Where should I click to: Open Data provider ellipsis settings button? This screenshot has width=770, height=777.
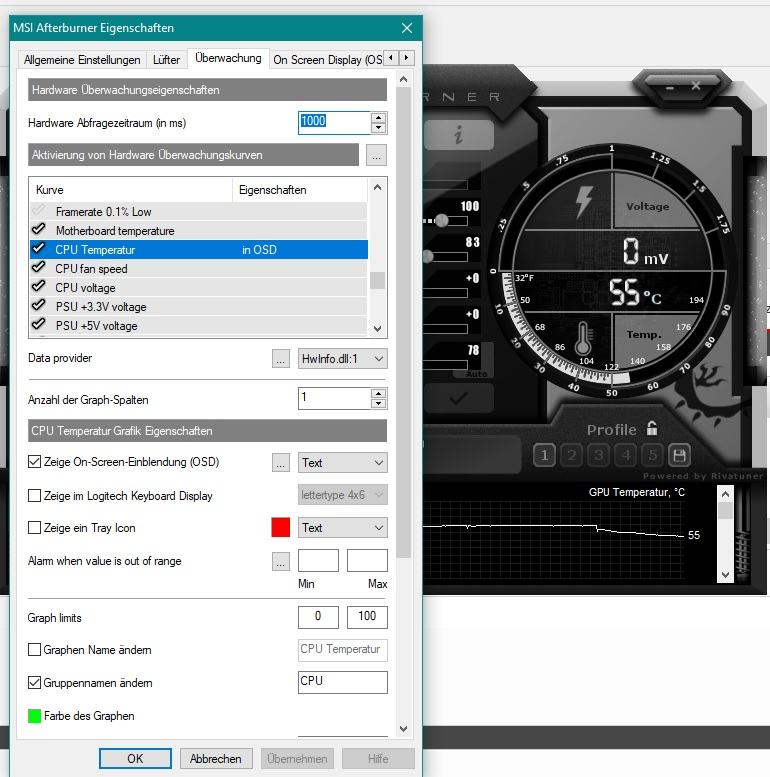pos(280,359)
